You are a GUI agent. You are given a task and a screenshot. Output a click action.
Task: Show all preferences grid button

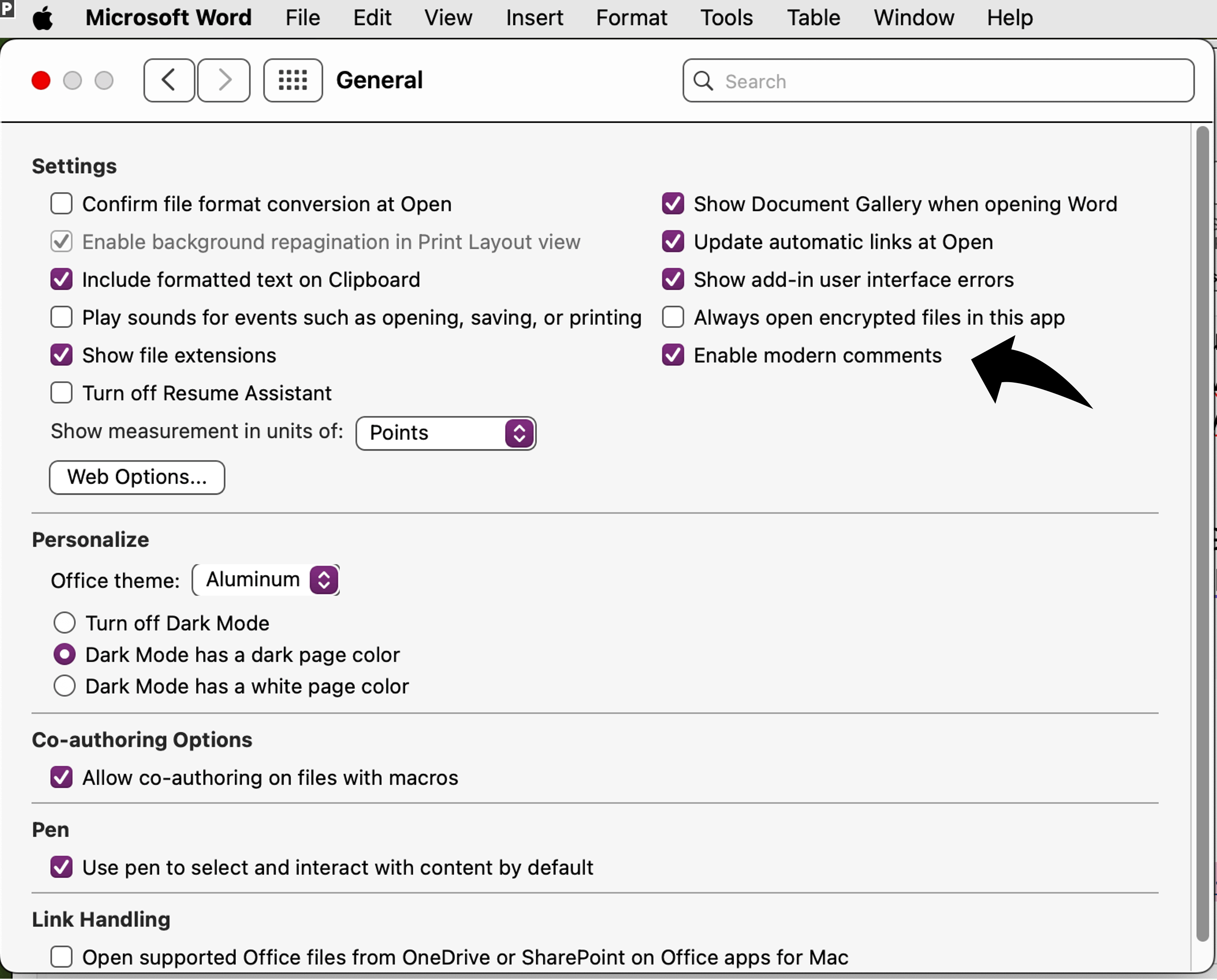point(293,80)
